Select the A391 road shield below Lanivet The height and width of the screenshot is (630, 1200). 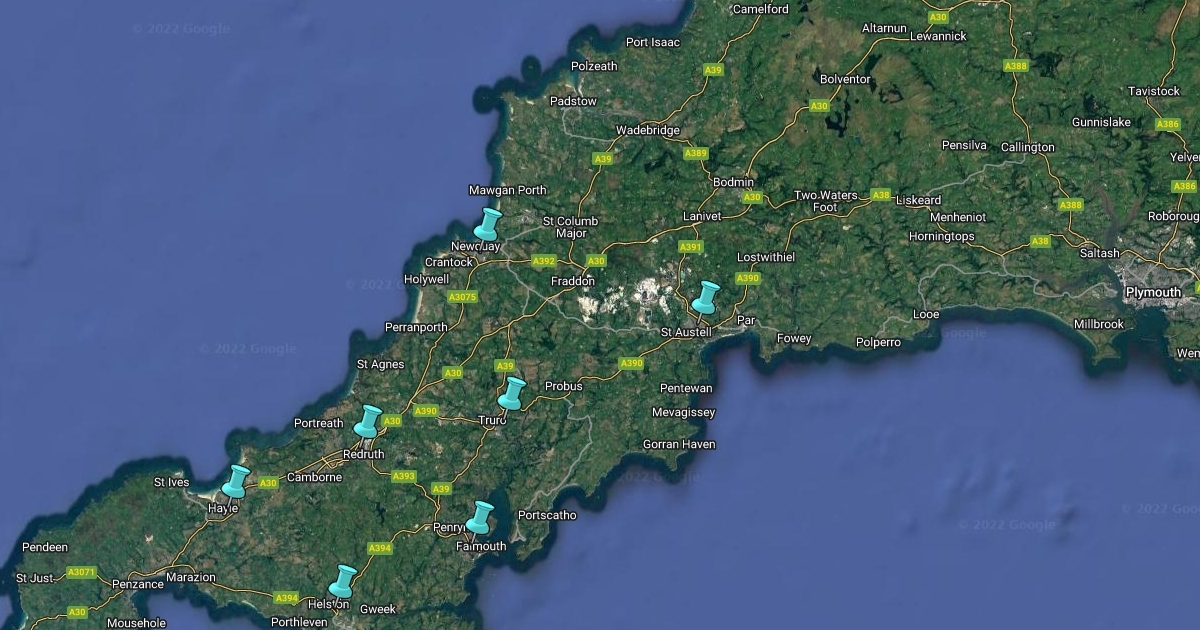(691, 247)
